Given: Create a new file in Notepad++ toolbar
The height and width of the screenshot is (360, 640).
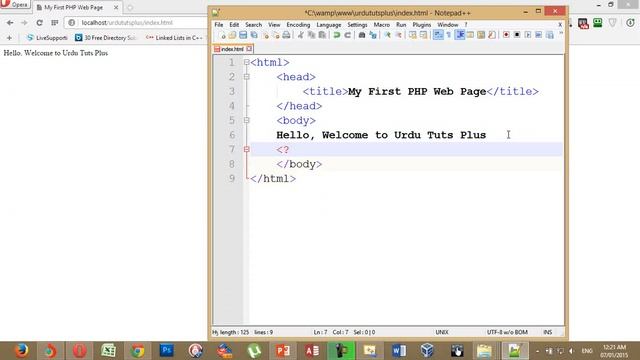Looking at the screenshot, I should pos(222,35).
